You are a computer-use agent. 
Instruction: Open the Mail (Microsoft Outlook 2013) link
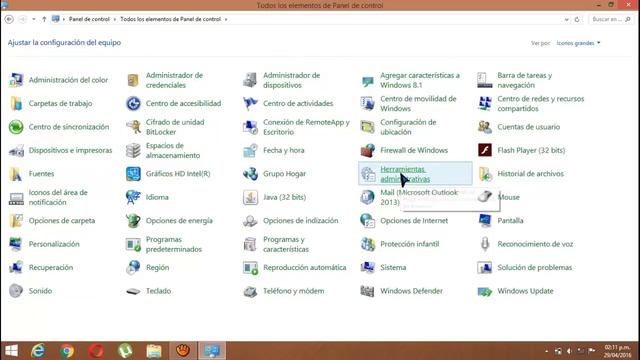coord(419,197)
